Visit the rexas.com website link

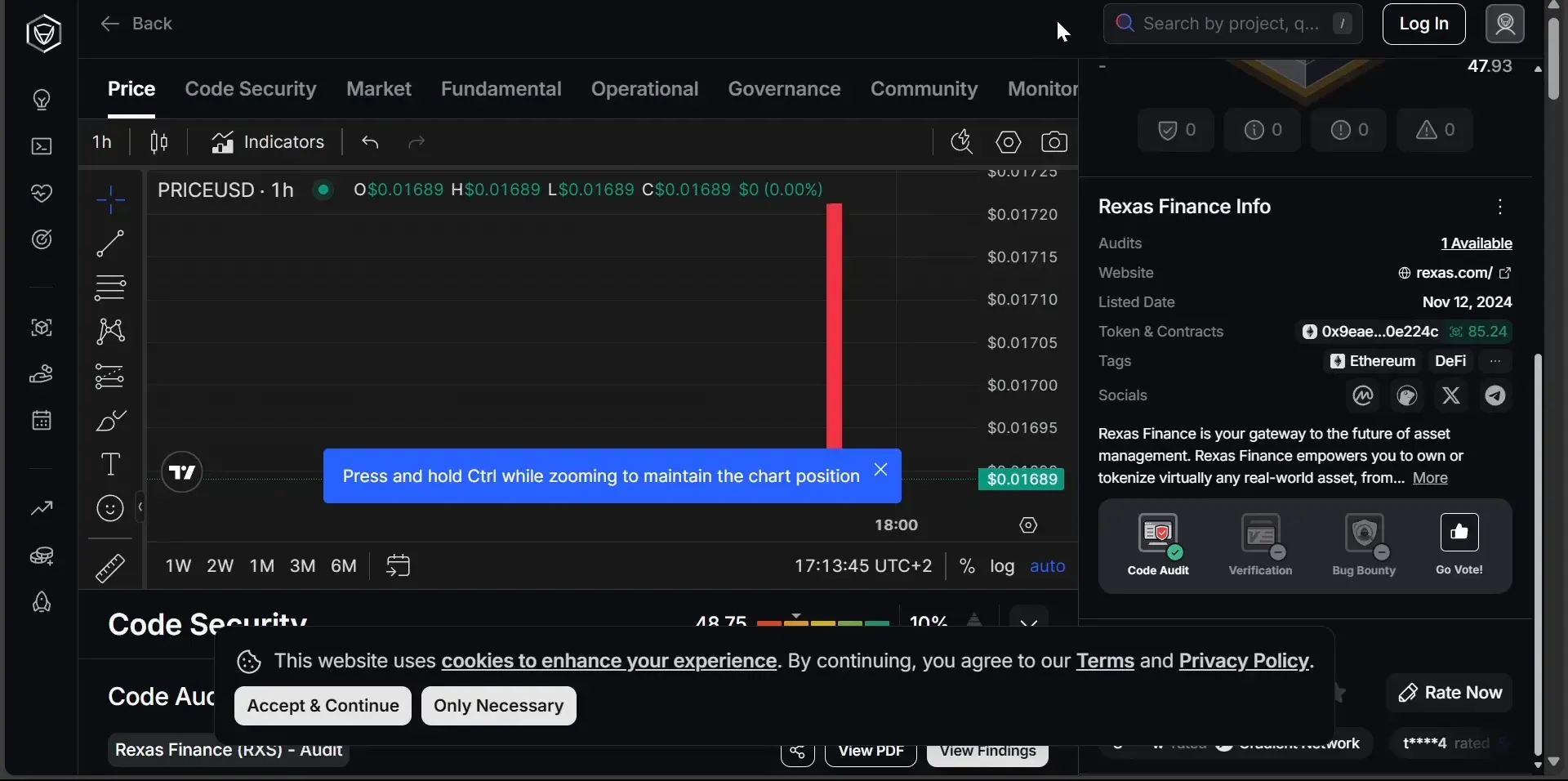(1454, 273)
